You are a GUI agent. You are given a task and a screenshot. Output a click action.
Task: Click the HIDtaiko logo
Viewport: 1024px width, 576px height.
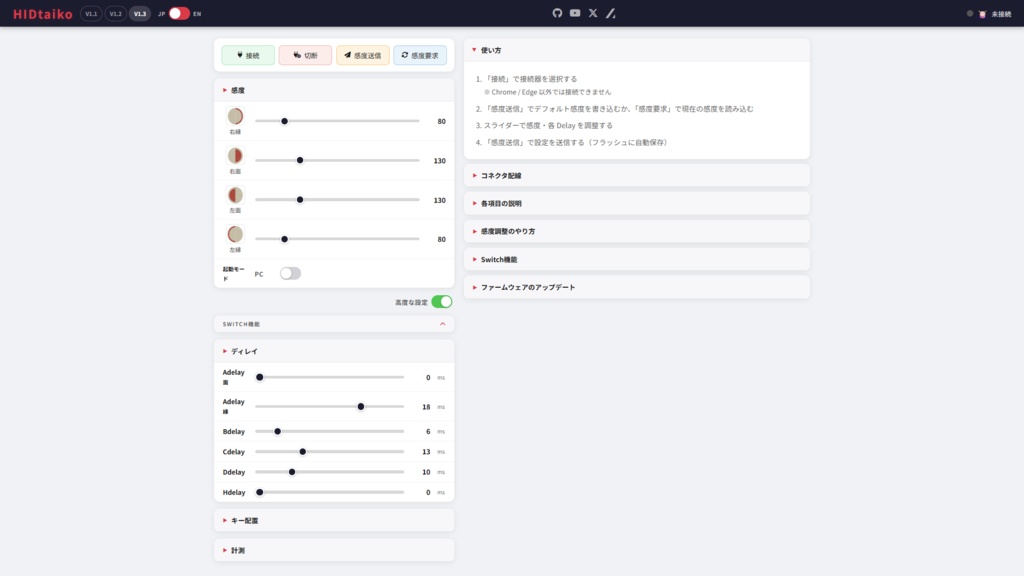tap(42, 14)
